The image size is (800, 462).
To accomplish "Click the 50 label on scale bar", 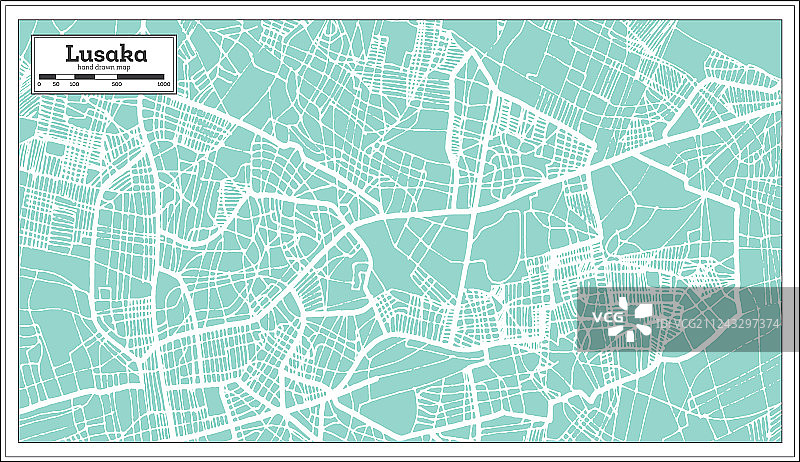I will tap(56, 85).
